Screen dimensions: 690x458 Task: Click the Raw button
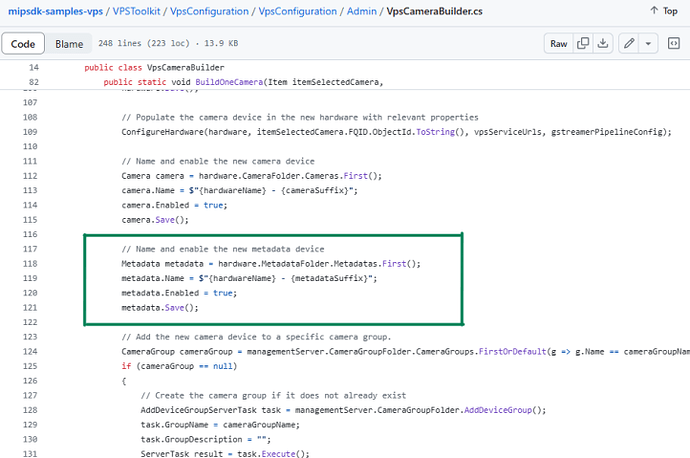click(x=558, y=44)
